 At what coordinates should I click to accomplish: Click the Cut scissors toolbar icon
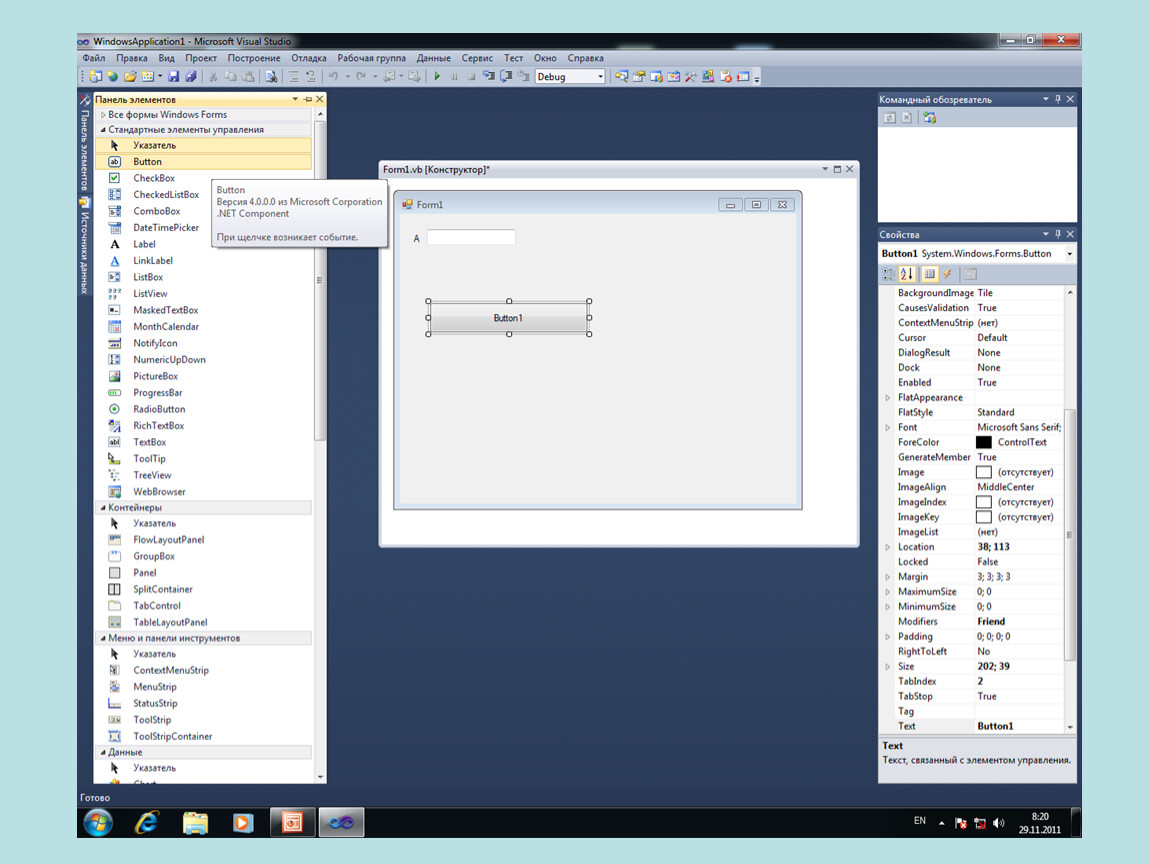[213, 76]
